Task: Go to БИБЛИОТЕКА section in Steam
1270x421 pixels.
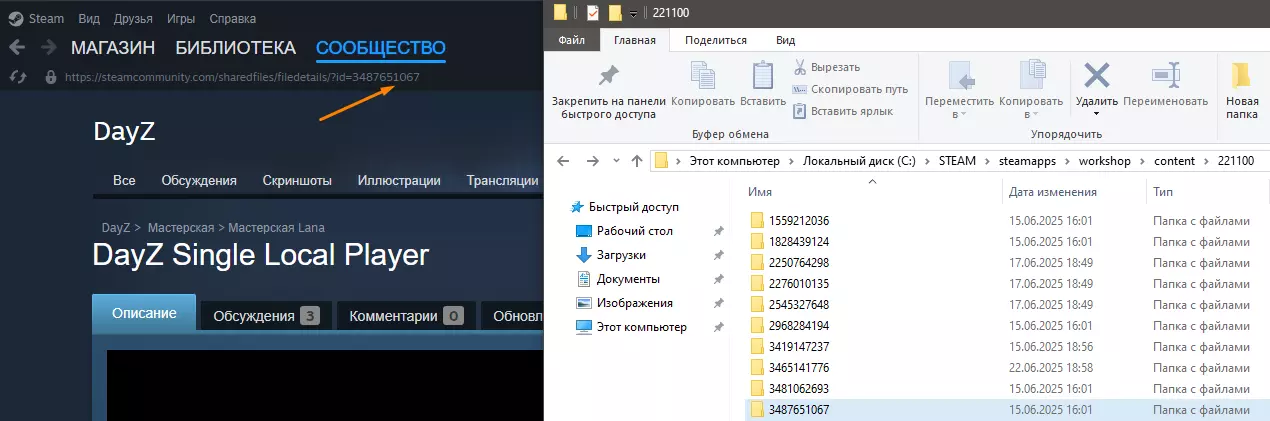Action: tap(236, 48)
